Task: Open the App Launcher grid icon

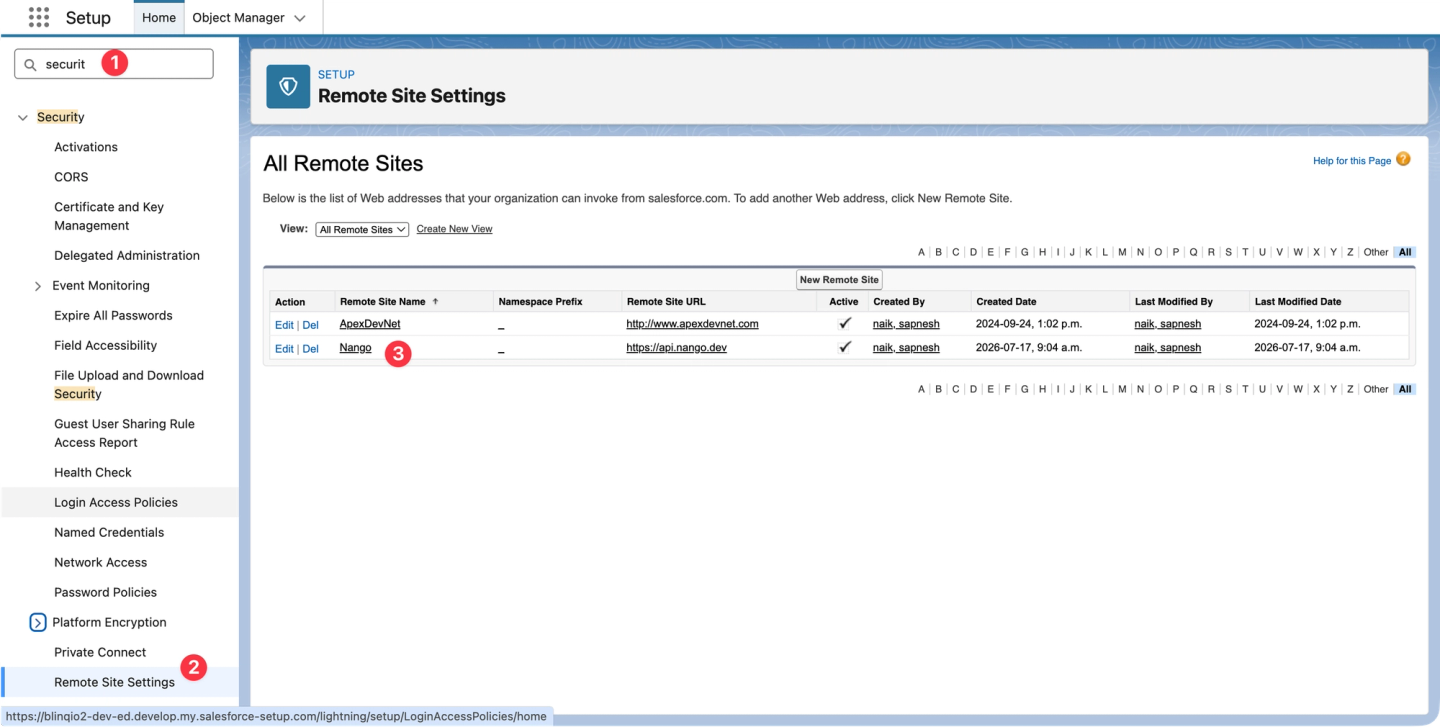Action: [x=39, y=17]
